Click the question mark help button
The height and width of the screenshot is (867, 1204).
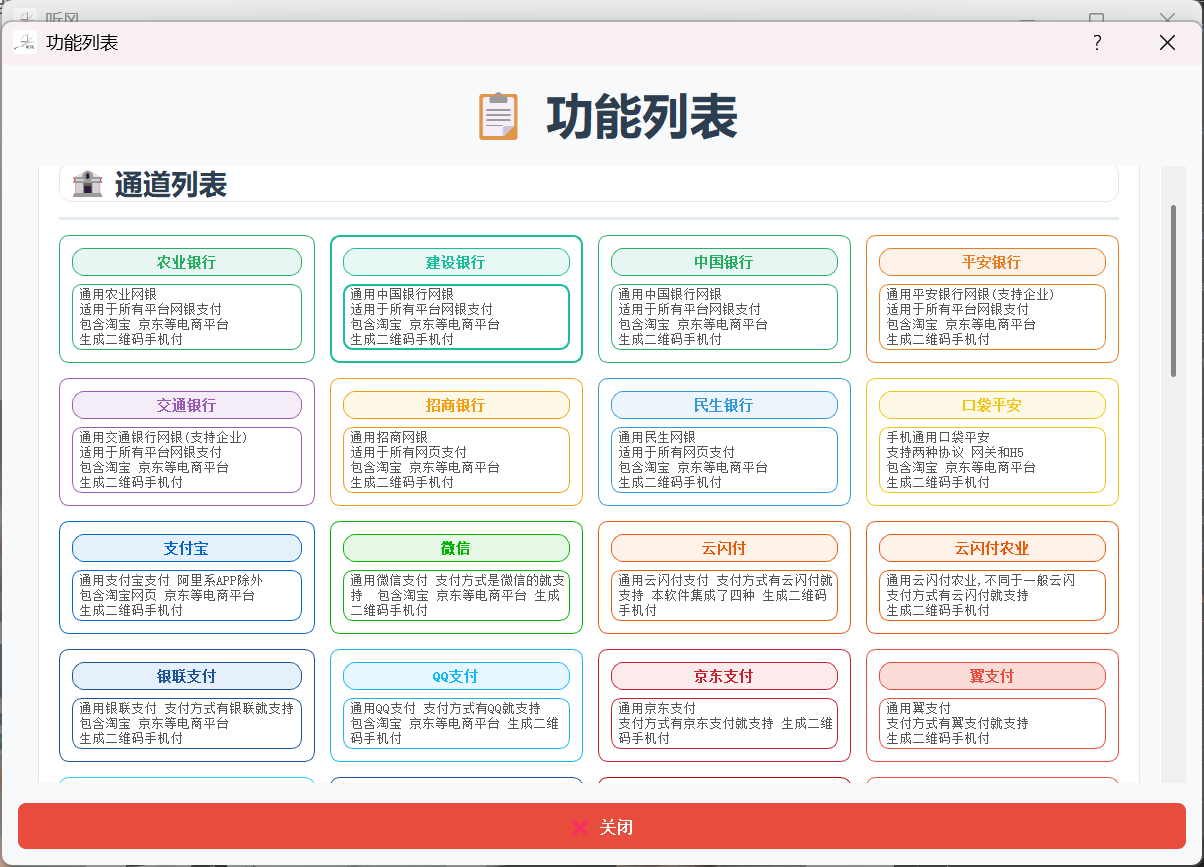point(1096,42)
